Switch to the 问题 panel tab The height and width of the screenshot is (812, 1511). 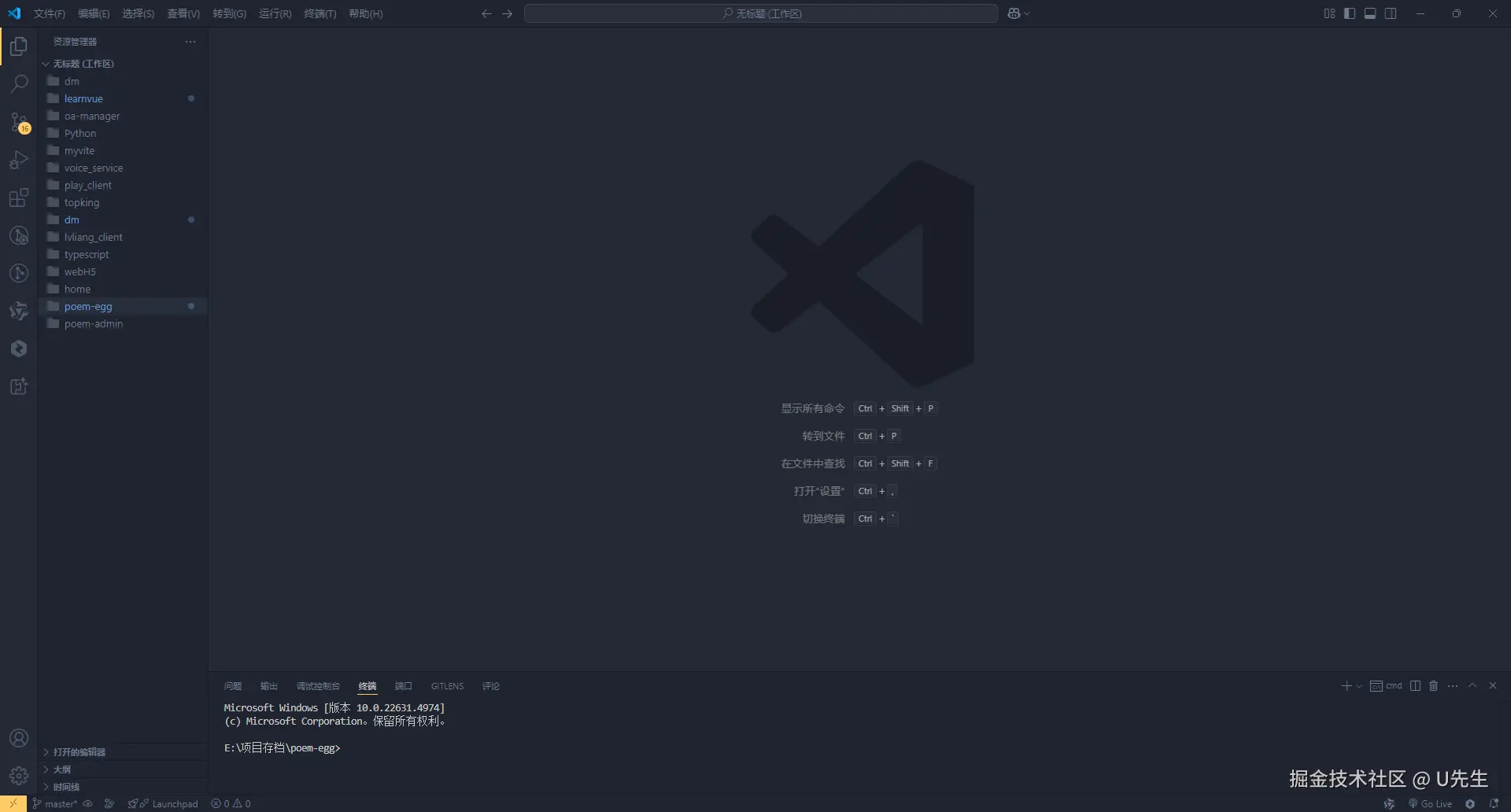pos(233,686)
